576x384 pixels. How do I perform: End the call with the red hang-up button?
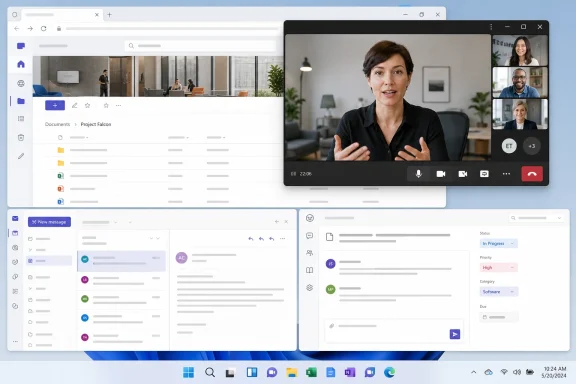tap(532, 174)
